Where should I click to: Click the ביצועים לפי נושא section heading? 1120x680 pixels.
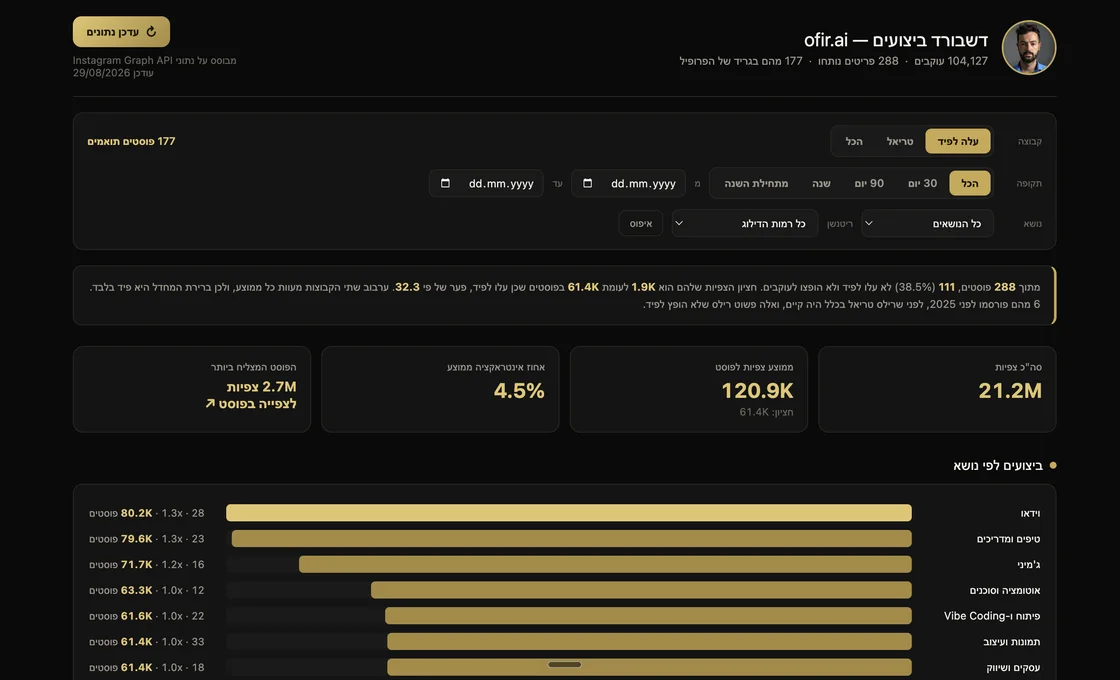click(x=998, y=466)
